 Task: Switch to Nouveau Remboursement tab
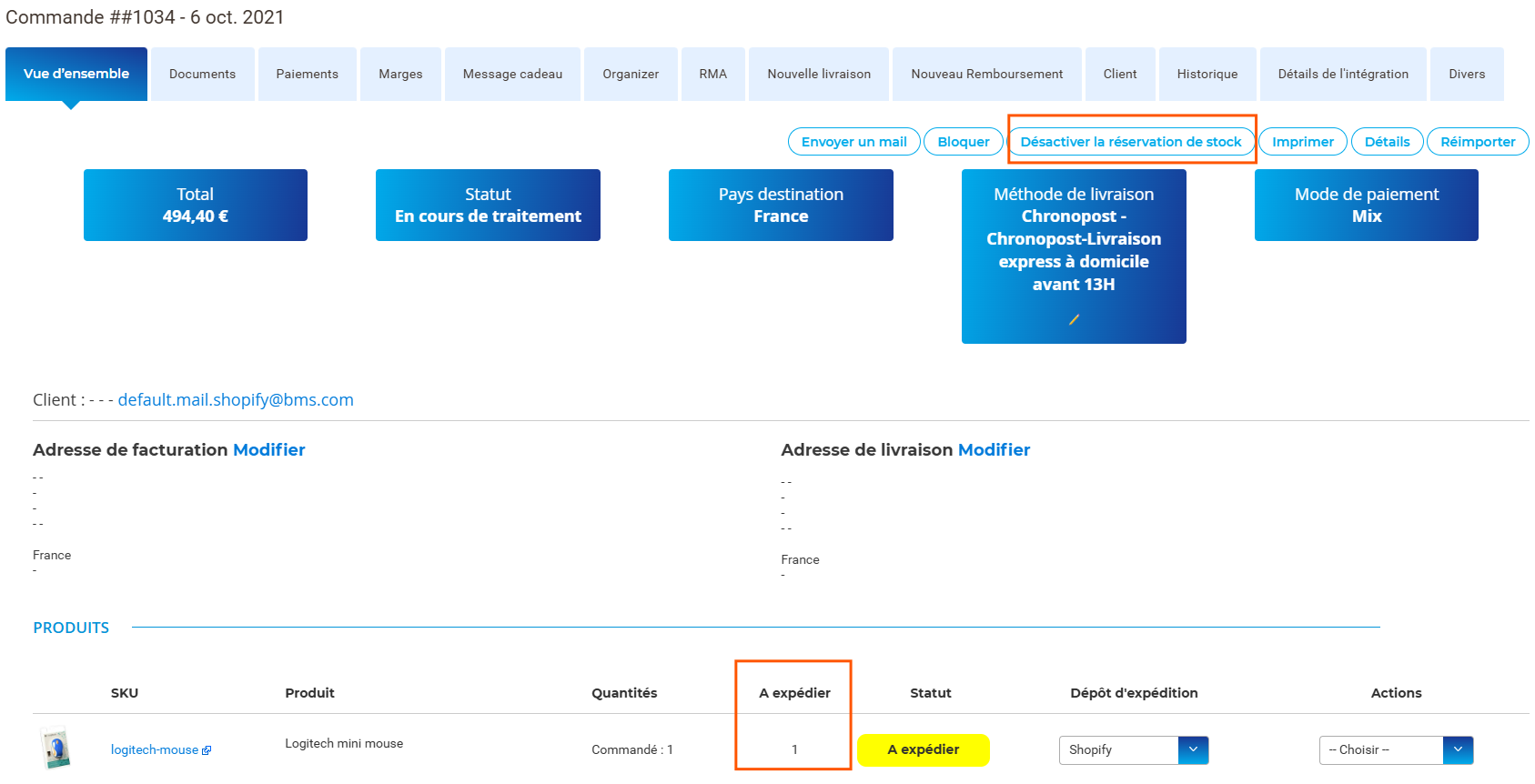[986, 74]
